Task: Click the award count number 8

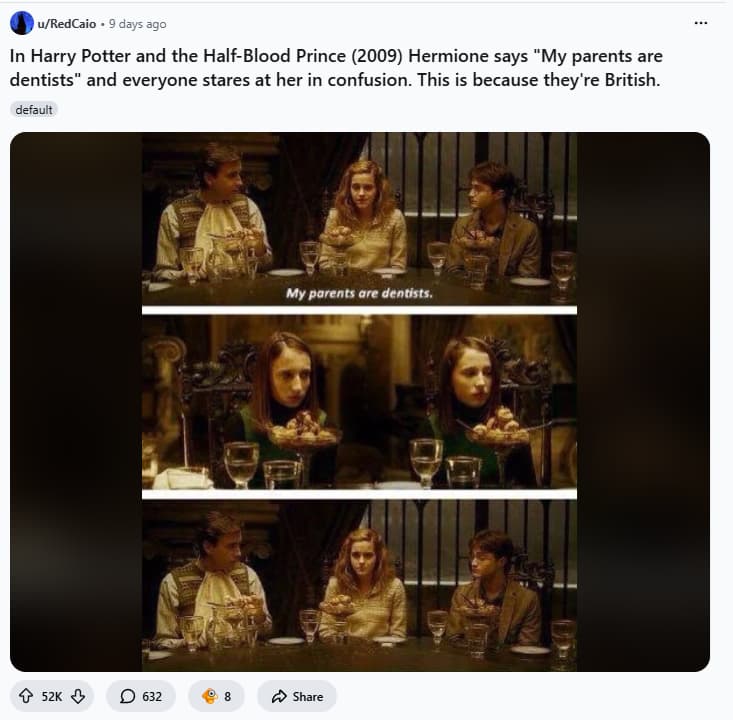Action: pyautogui.click(x=228, y=696)
